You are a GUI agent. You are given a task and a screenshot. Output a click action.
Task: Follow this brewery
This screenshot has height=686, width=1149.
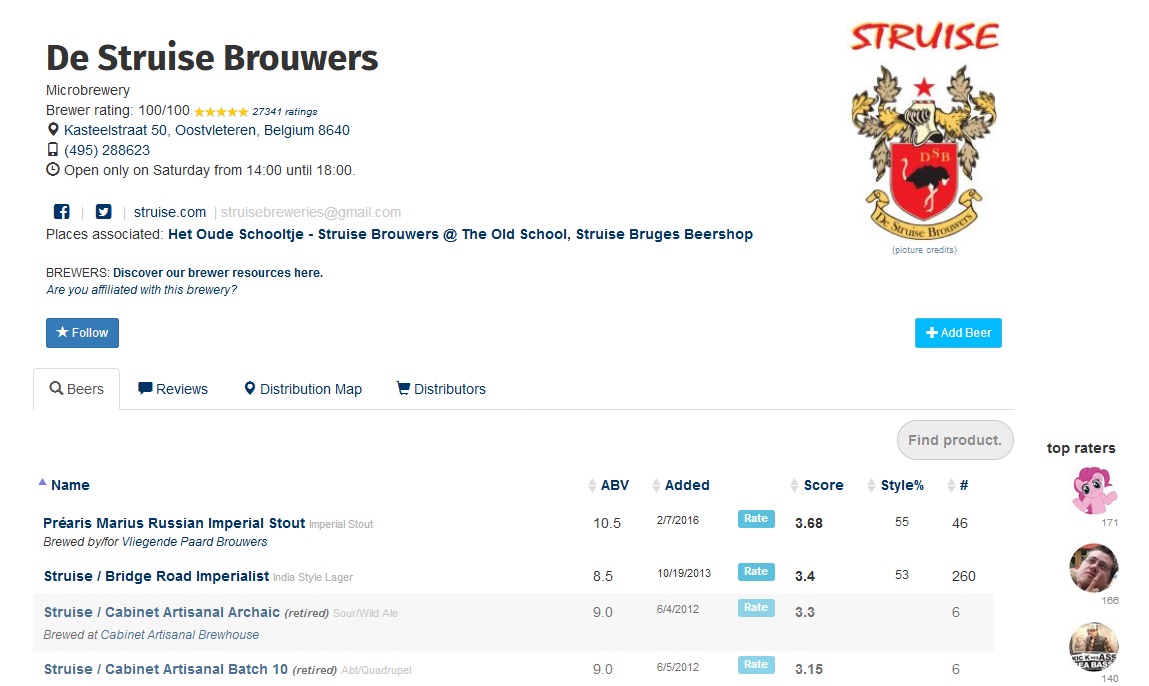coord(82,333)
